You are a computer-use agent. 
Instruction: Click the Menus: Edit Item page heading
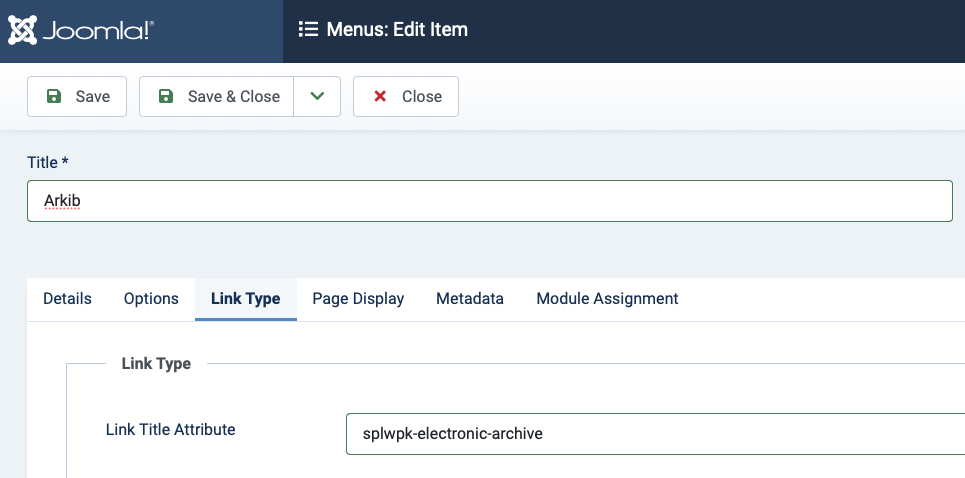click(x=397, y=30)
